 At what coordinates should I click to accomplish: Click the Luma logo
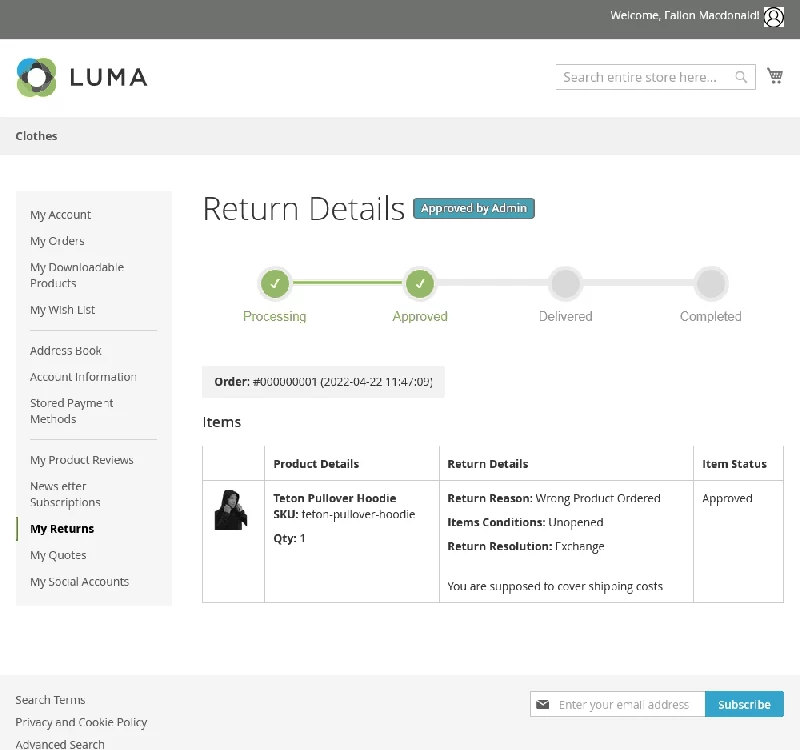click(82, 78)
